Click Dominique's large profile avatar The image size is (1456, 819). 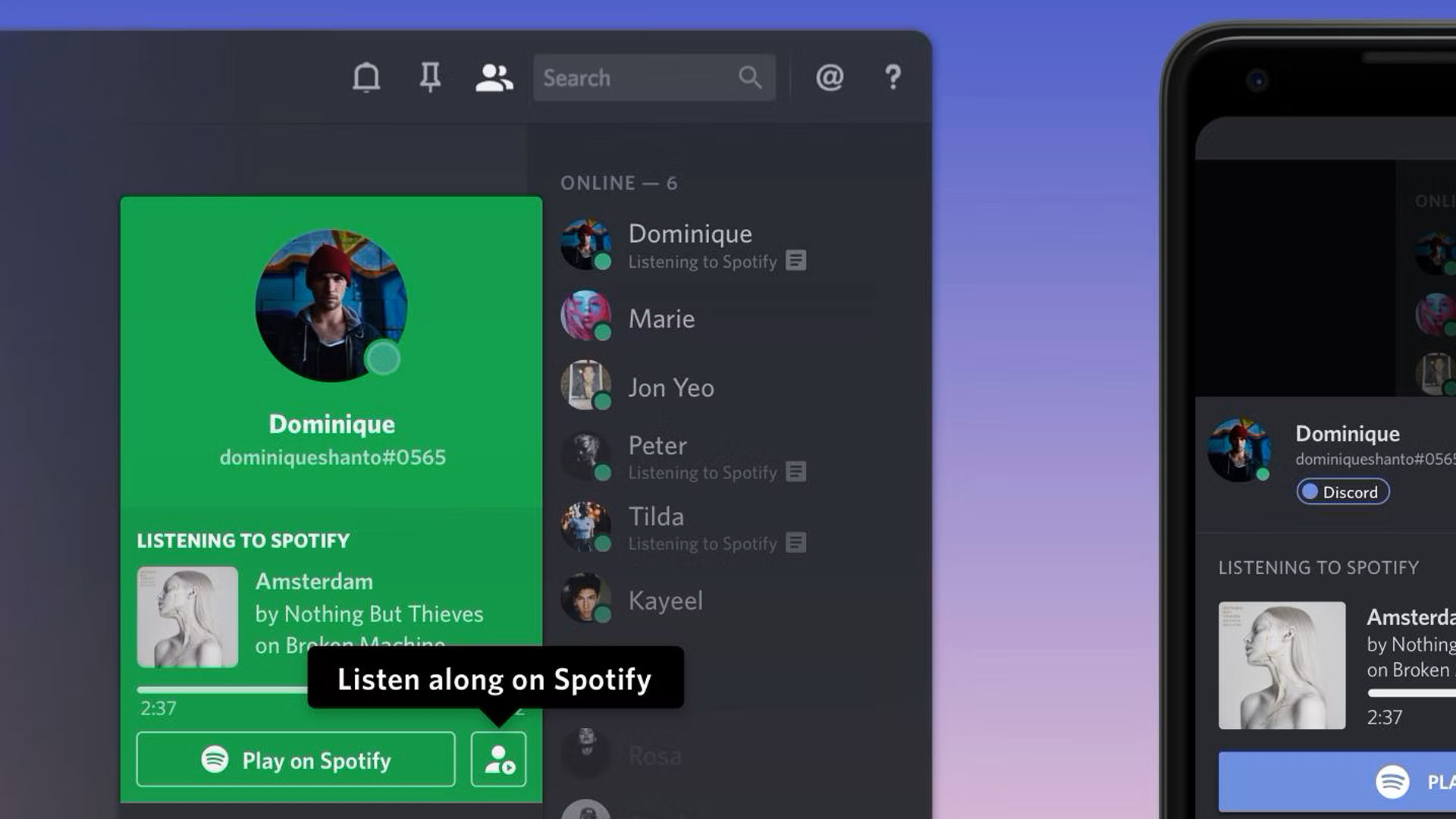point(331,306)
